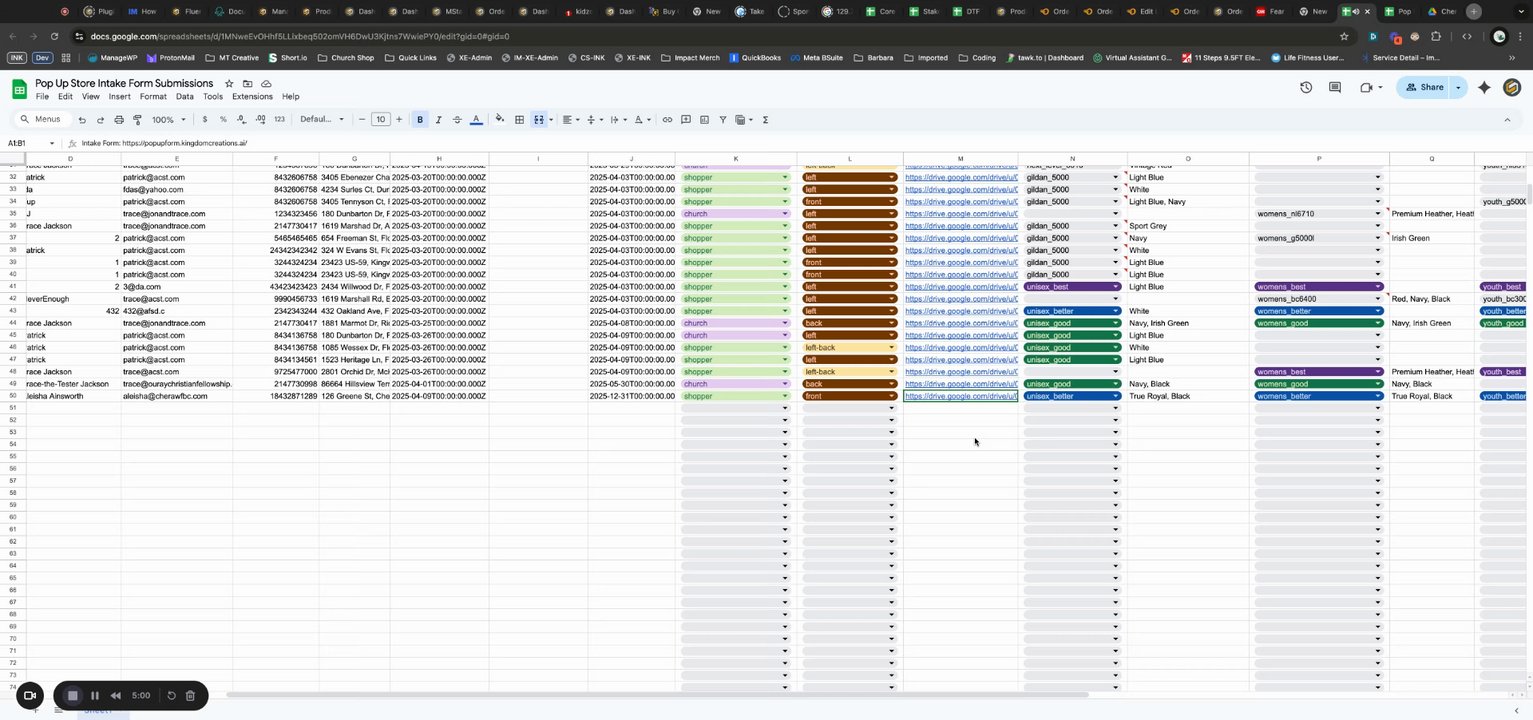
Task: Open the fill color paint bucket
Action: [x=500, y=120]
